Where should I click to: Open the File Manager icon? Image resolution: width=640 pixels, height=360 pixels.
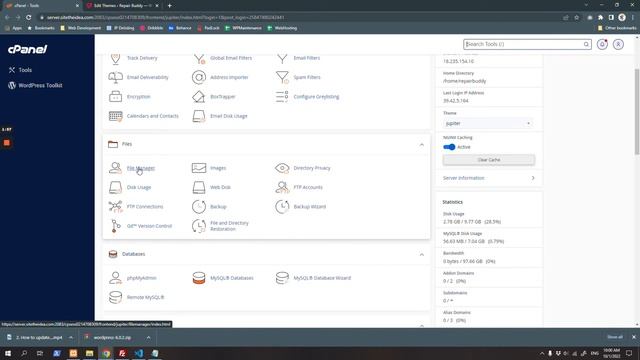116,168
